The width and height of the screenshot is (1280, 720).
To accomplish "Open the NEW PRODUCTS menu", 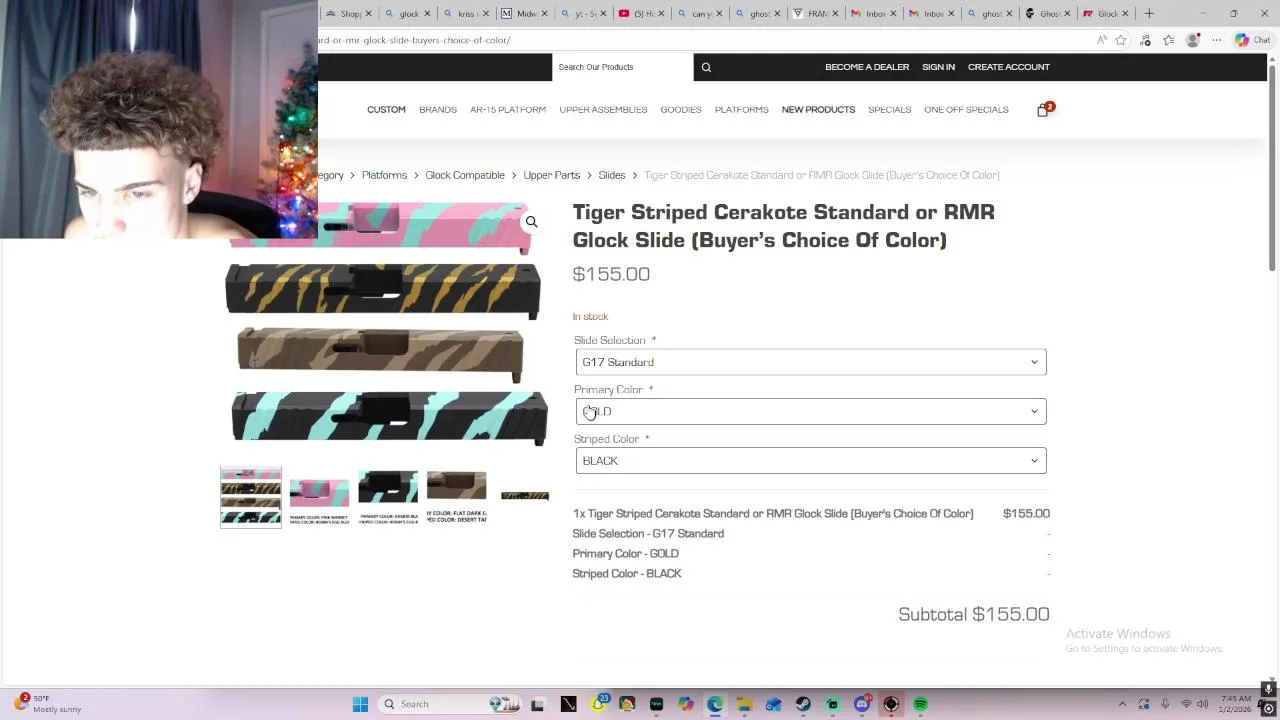I will tap(818, 110).
